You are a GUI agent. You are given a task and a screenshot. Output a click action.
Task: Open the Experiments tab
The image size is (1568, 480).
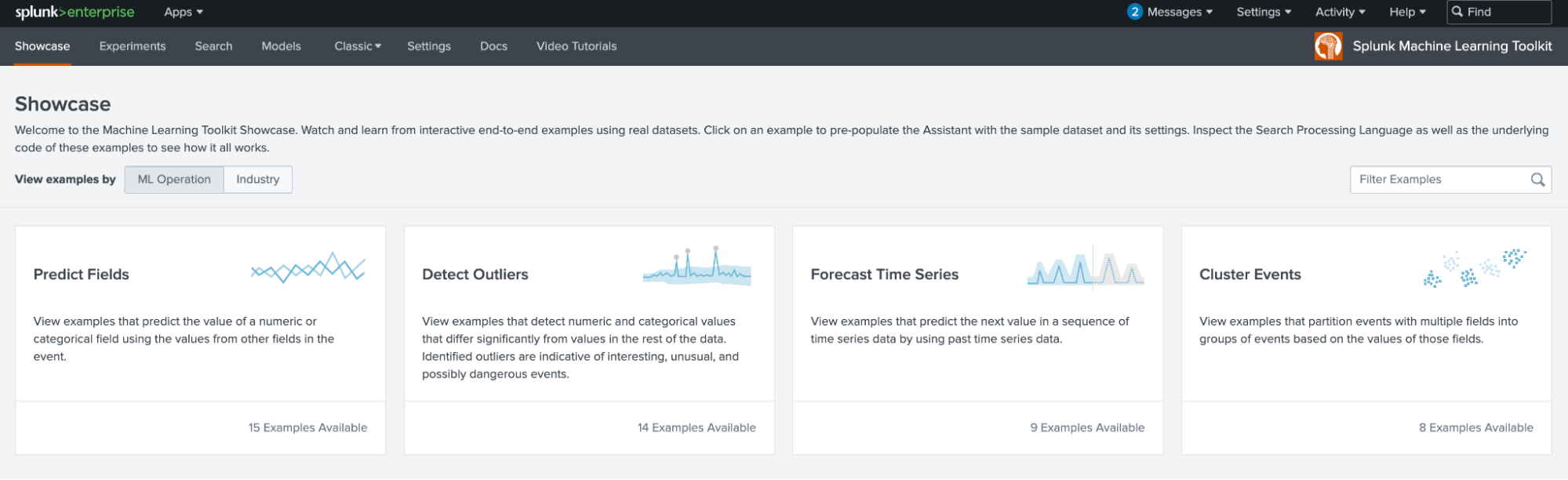pyautogui.click(x=133, y=46)
